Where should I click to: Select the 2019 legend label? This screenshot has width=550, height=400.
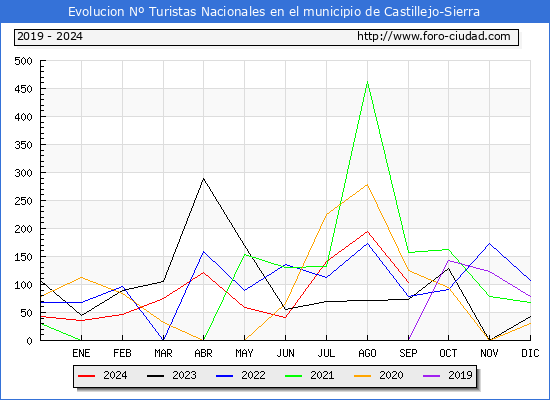tap(460, 375)
